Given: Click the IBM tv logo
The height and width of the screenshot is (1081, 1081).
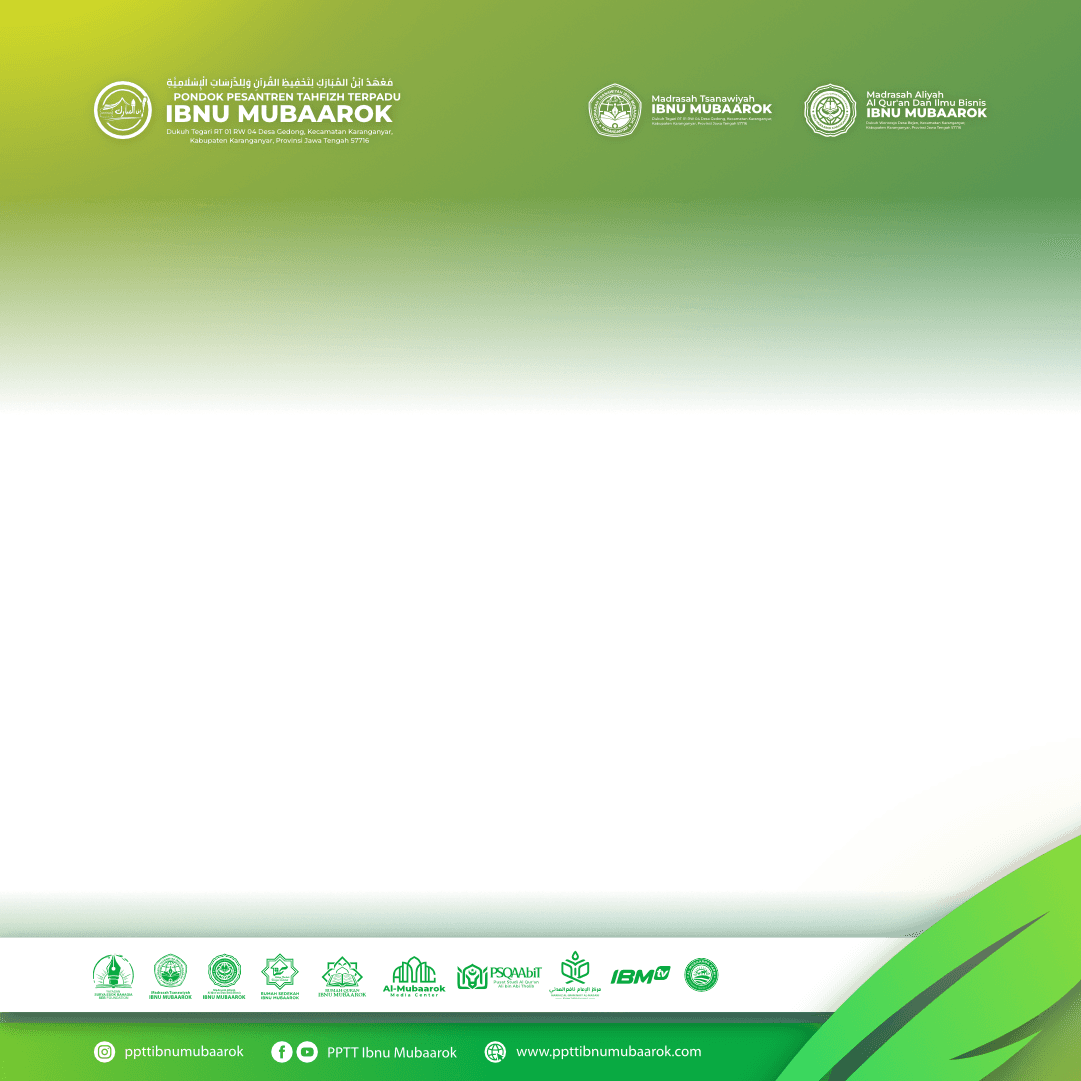Looking at the screenshot, I should pos(640,976).
